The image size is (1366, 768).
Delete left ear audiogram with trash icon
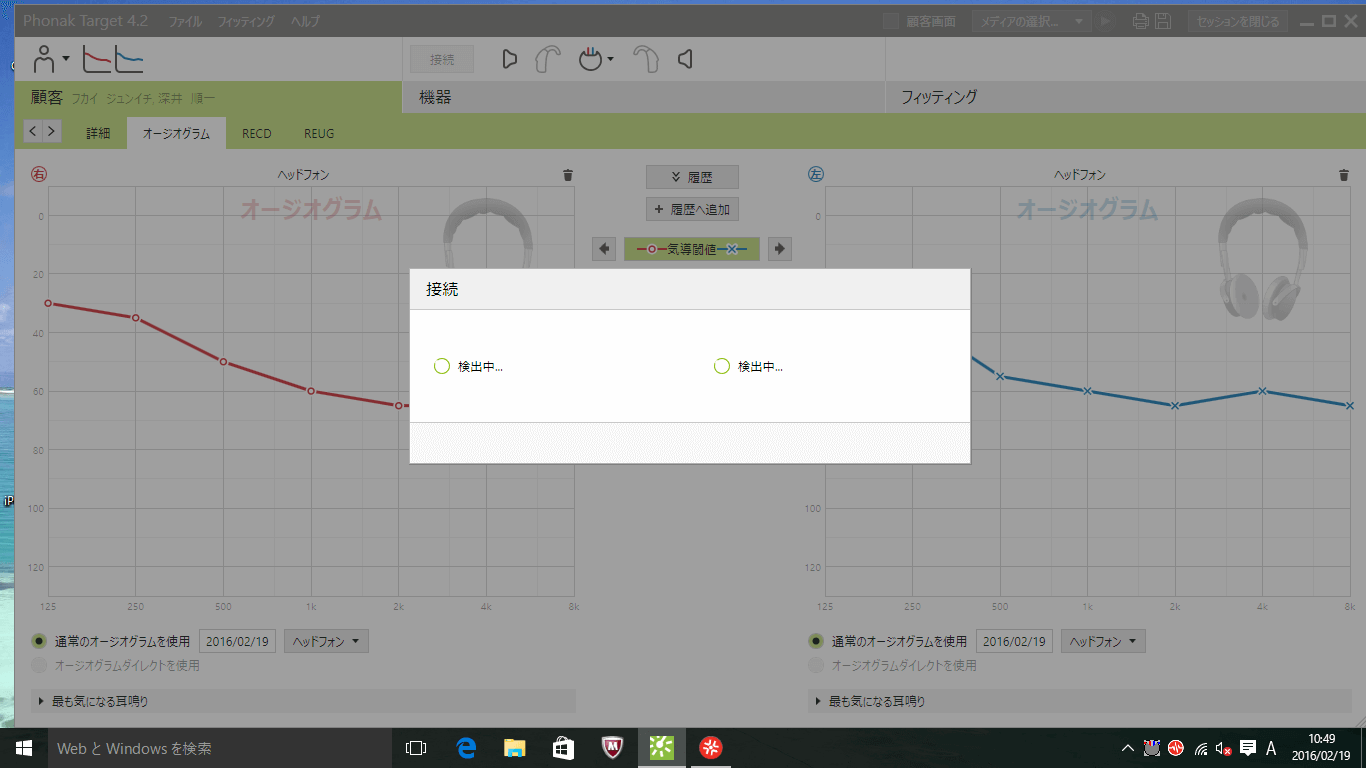(x=1344, y=175)
